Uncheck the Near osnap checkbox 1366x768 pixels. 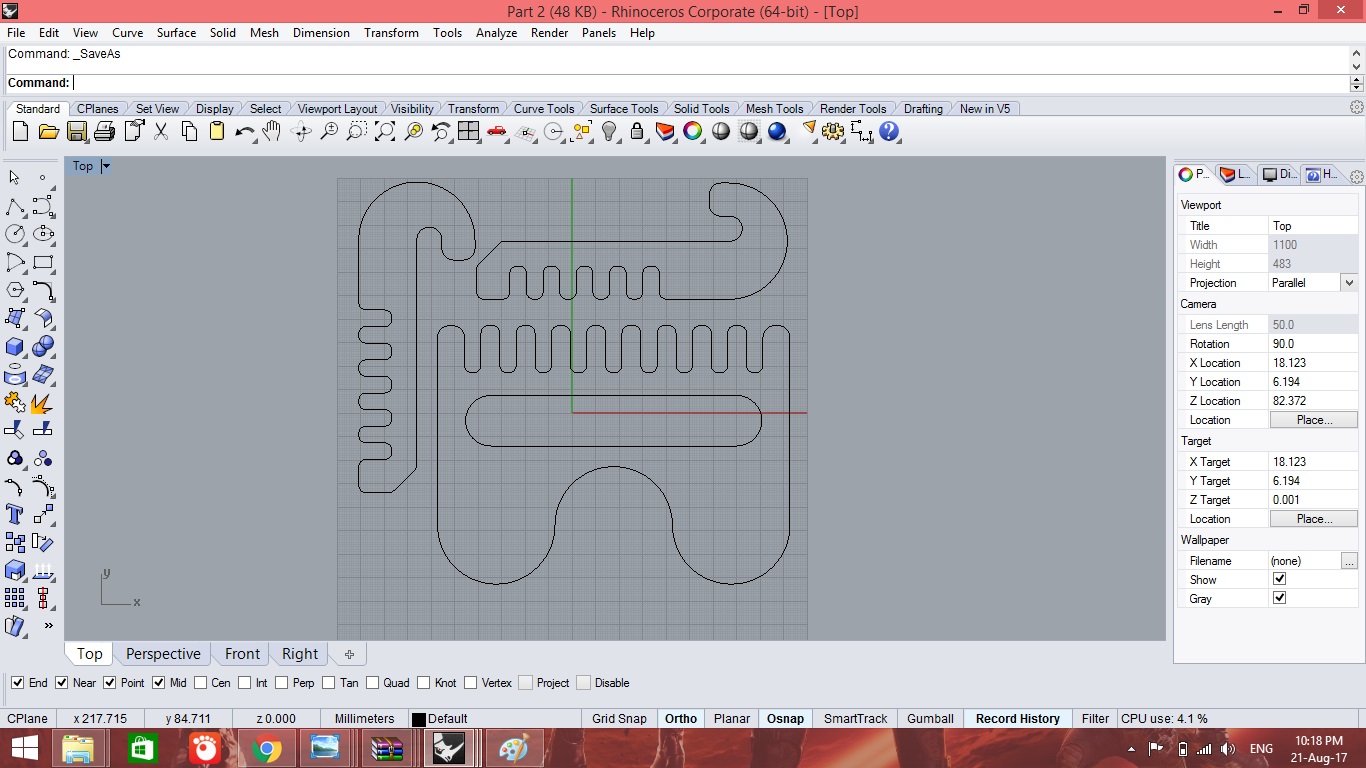click(x=62, y=683)
